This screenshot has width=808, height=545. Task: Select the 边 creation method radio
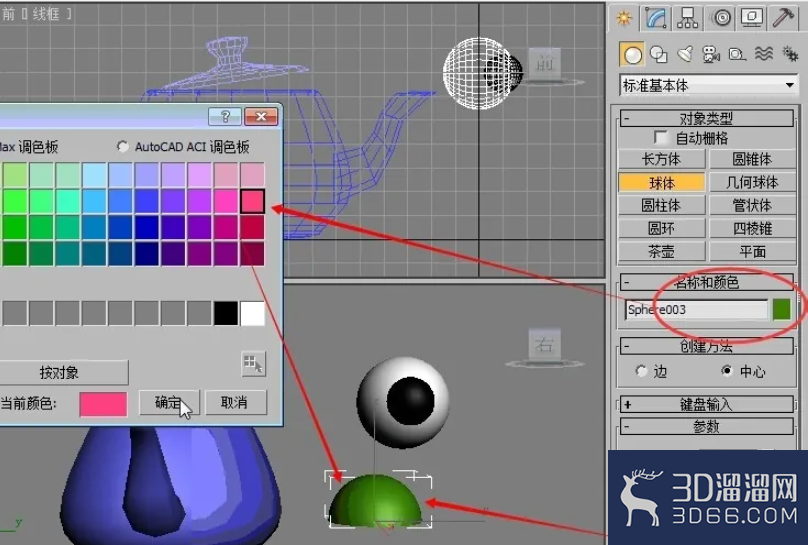641,371
